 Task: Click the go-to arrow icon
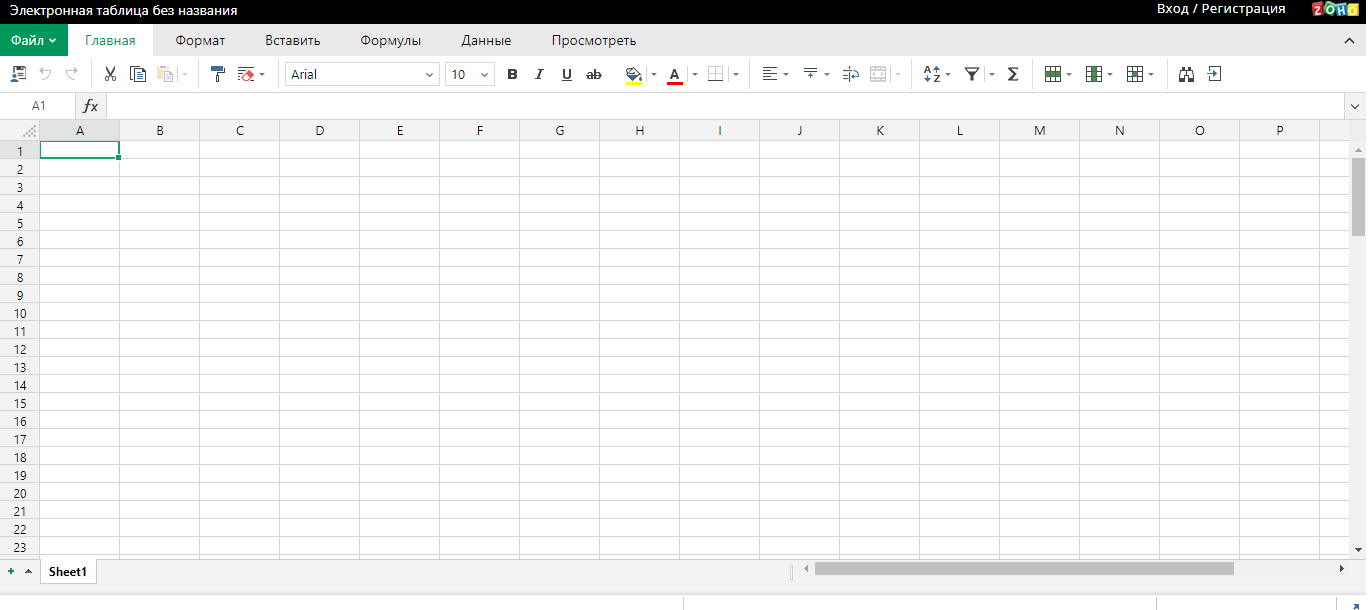1214,74
